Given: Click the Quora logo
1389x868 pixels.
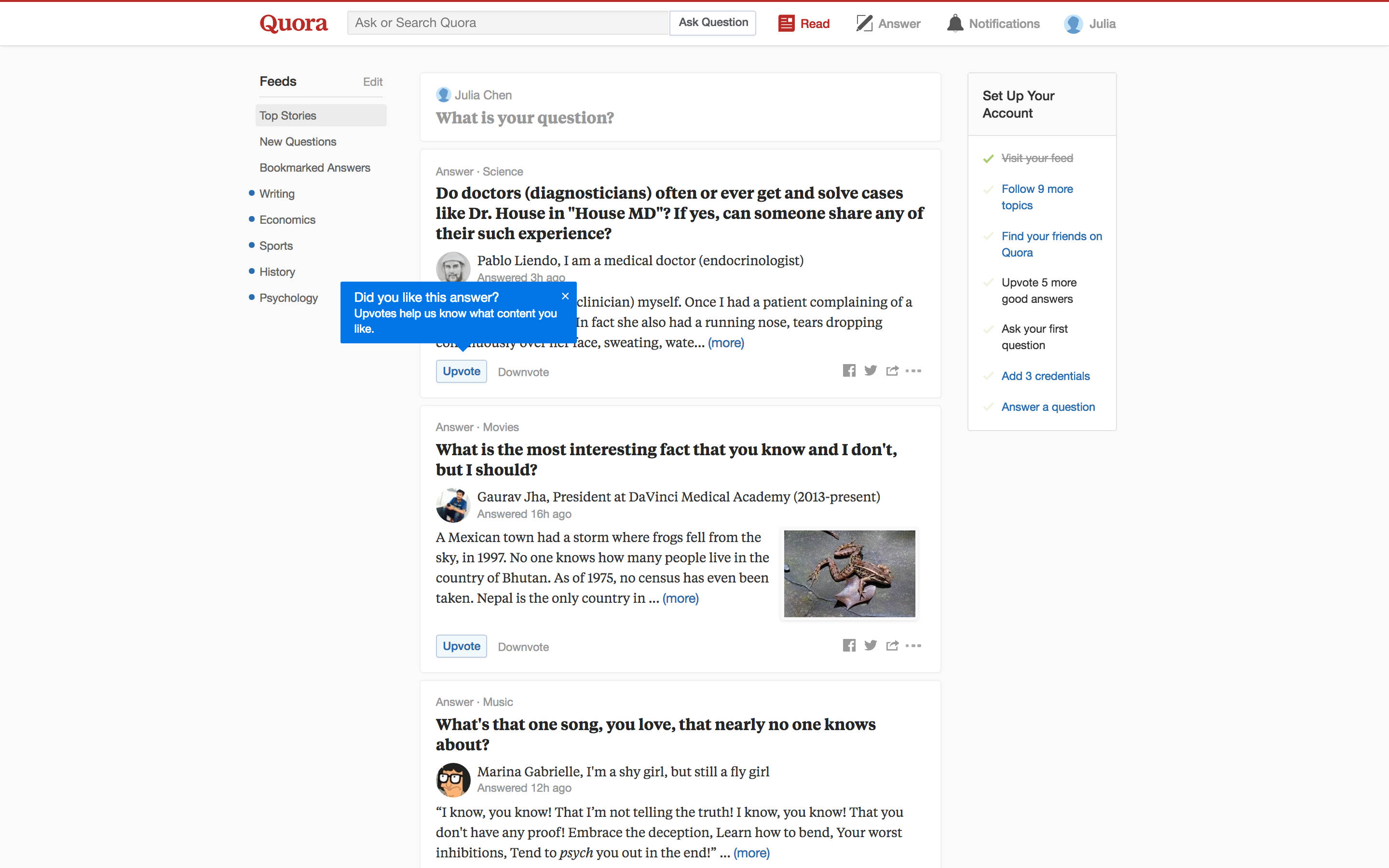Looking at the screenshot, I should [293, 23].
